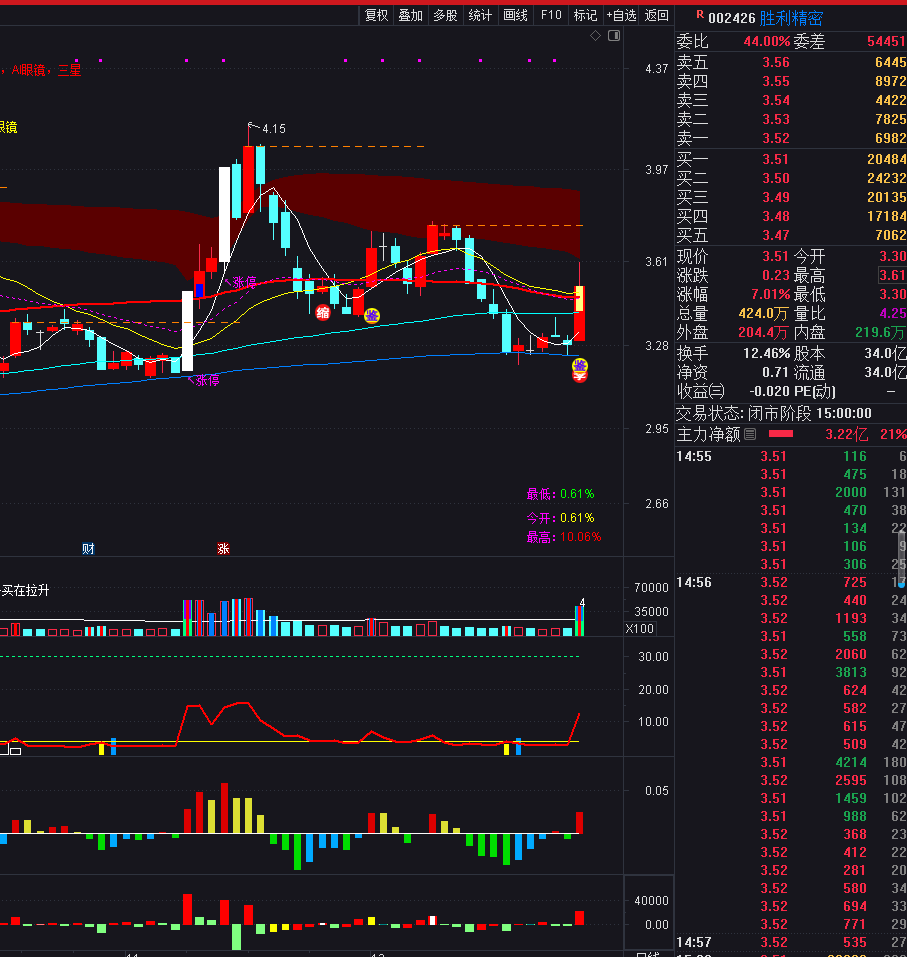Image resolution: width=907 pixels, height=957 pixels.
Task: Add stock via +自选 button
Action: click(621, 15)
